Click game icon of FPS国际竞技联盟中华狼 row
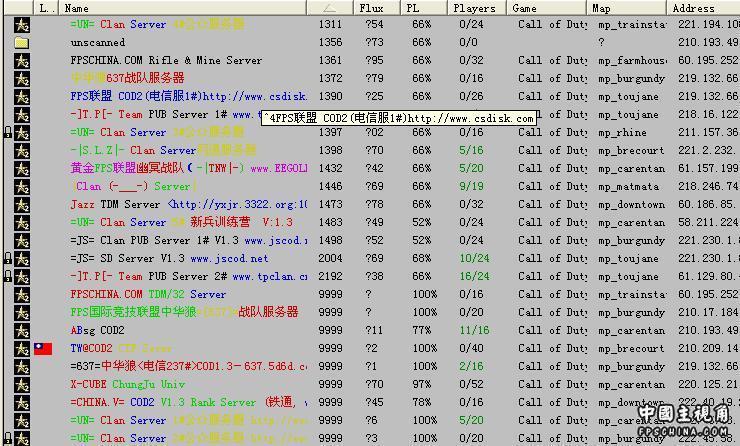 click(22, 313)
